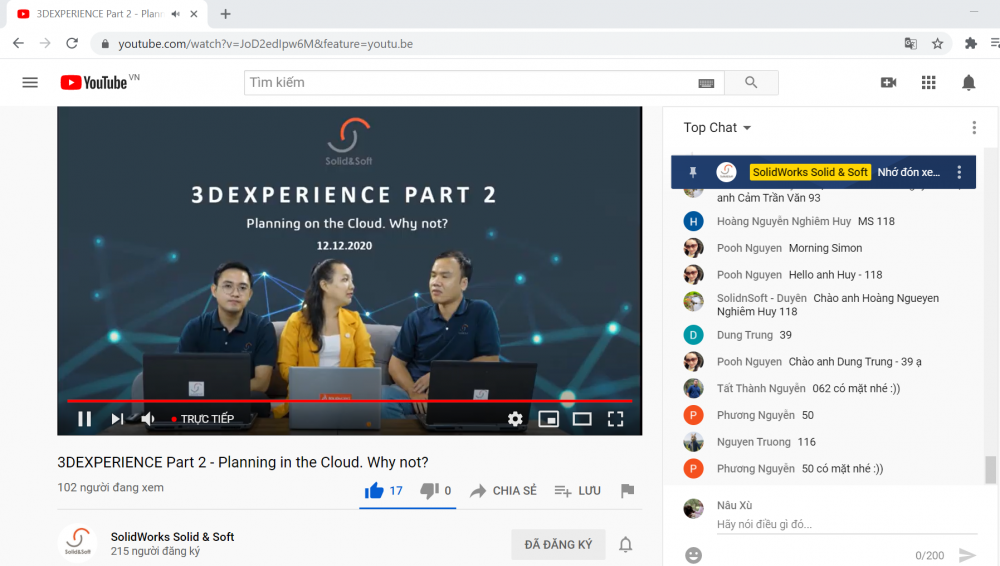Viewport: 1000px width, 566px height.
Task: Pause the live video
Action: coord(84,419)
